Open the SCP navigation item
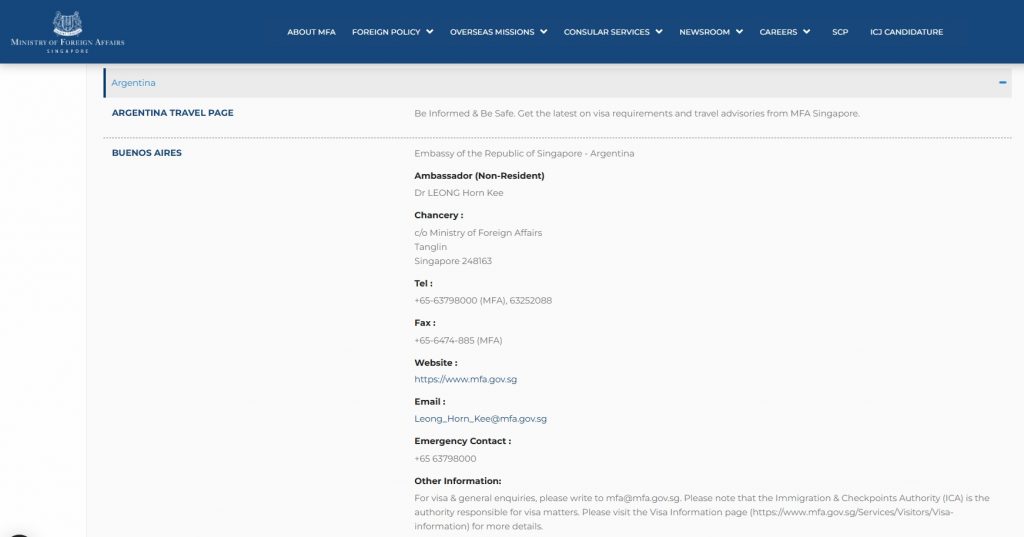Image resolution: width=1024 pixels, height=537 pixels. click(840, 32)
